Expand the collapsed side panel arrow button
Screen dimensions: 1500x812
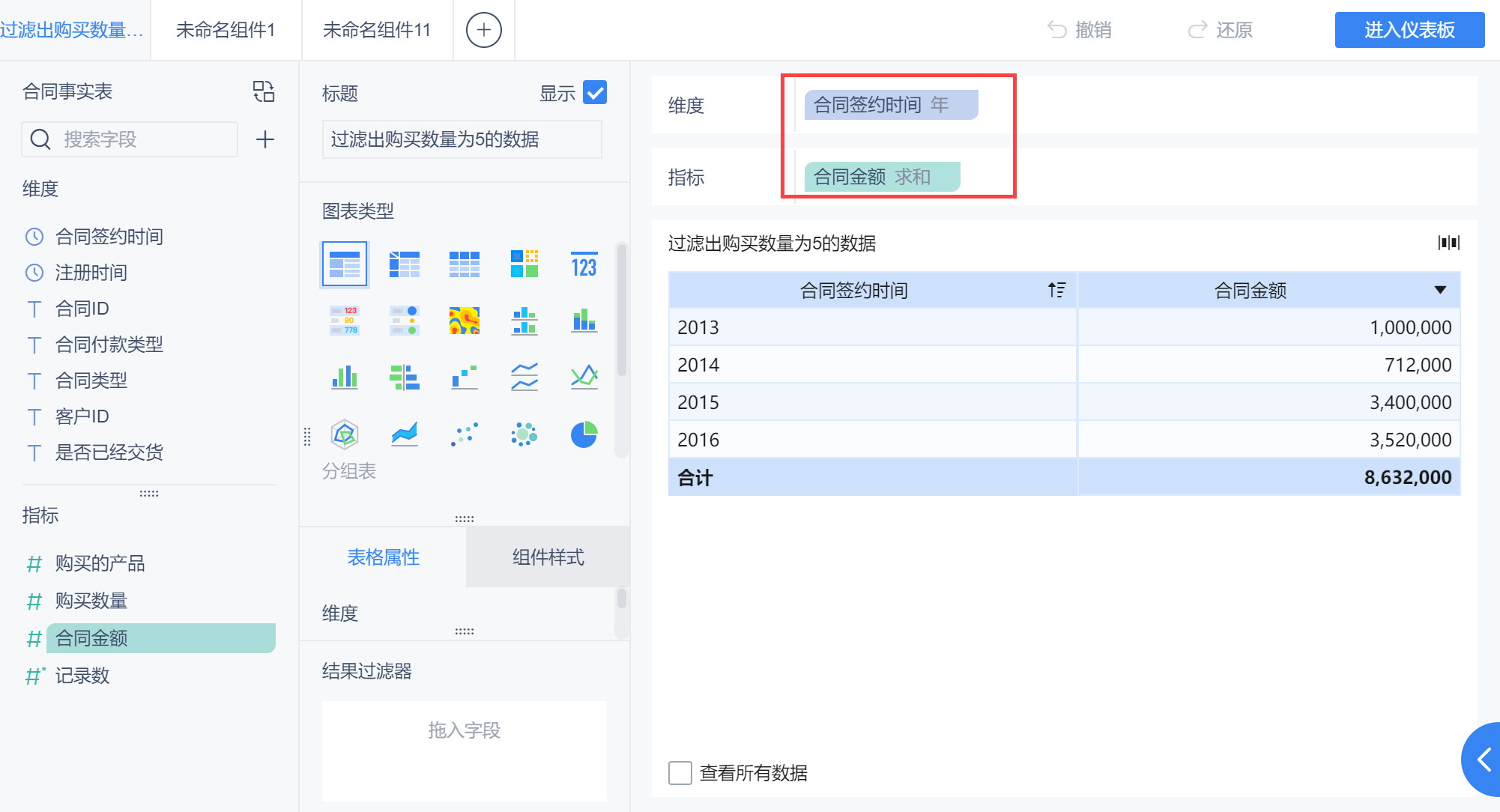[x=1484, y=760]
